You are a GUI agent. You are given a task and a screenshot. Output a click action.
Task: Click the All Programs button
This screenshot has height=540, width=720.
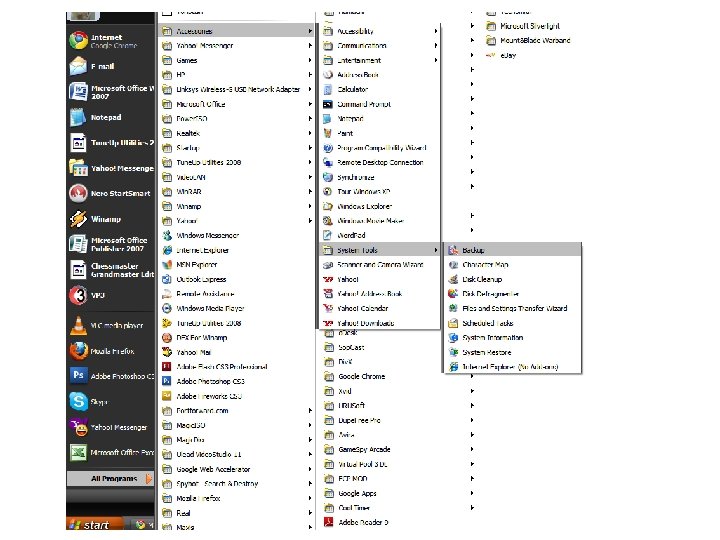click(110, 478)
